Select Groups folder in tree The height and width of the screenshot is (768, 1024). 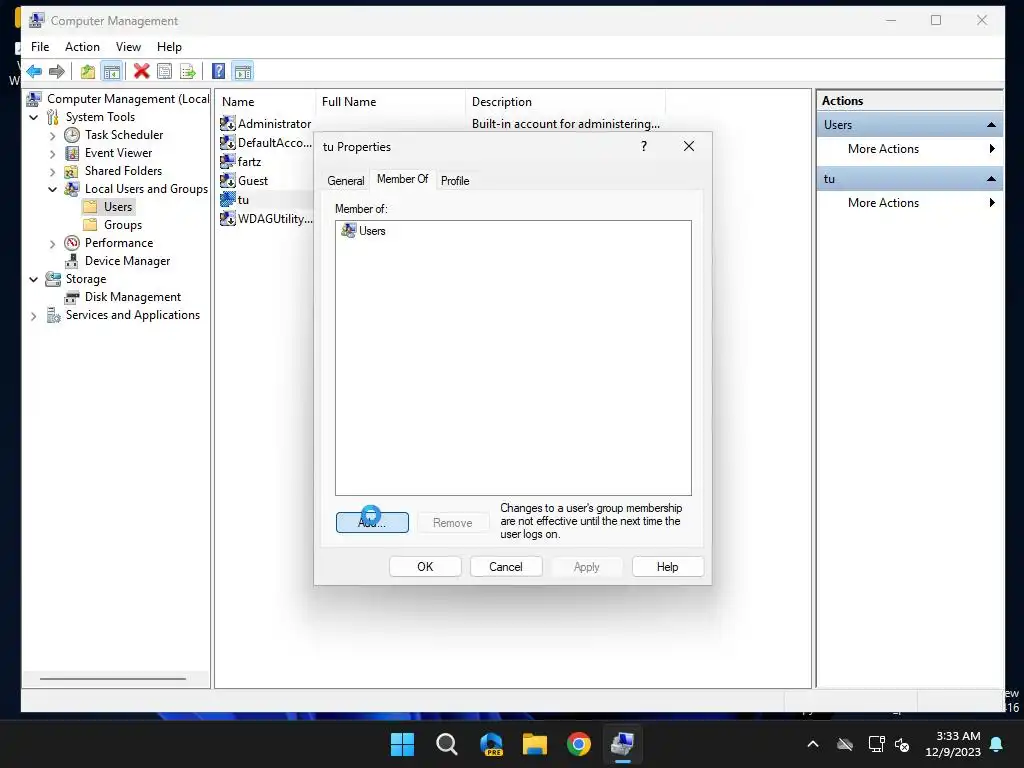pyautogui.click(x=113, y=225)
